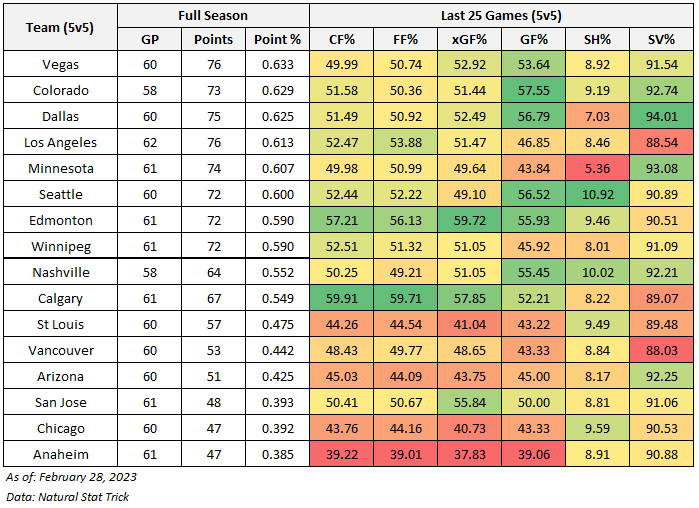This screenshot has width=699, height=508.
Task: Click the Anaheim team name cell
Action: (x=60, y=454)
